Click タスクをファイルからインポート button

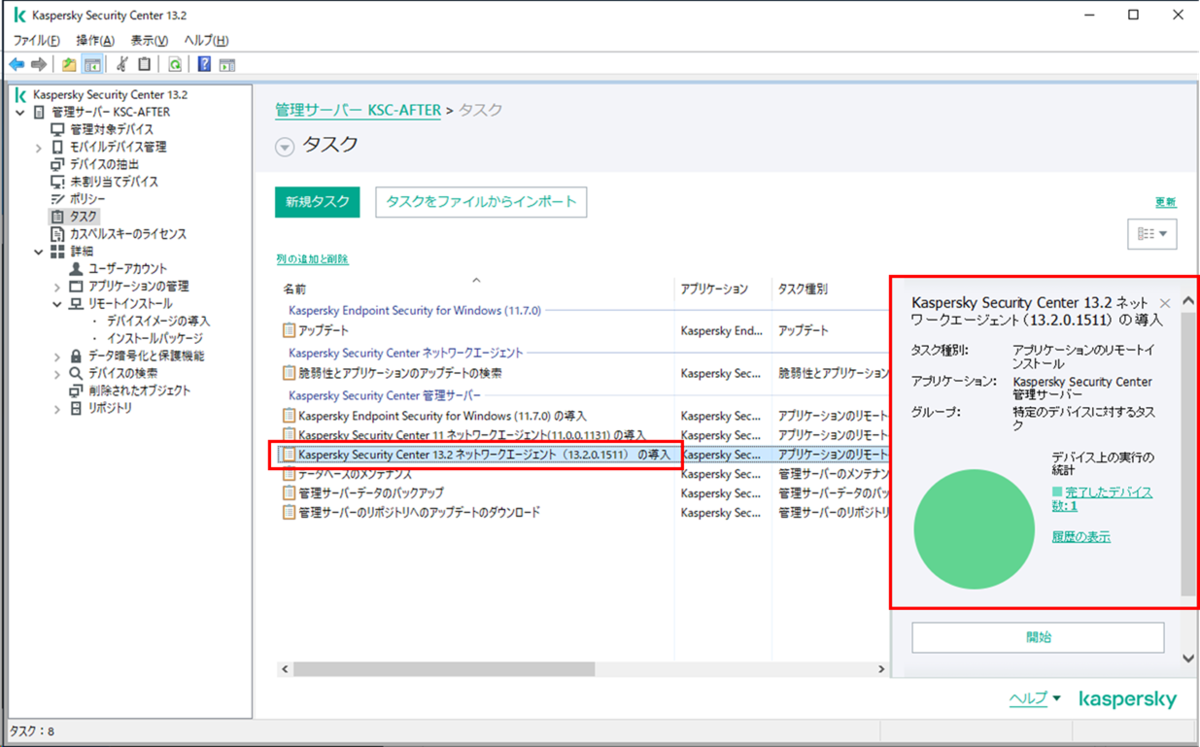point(481,201)
